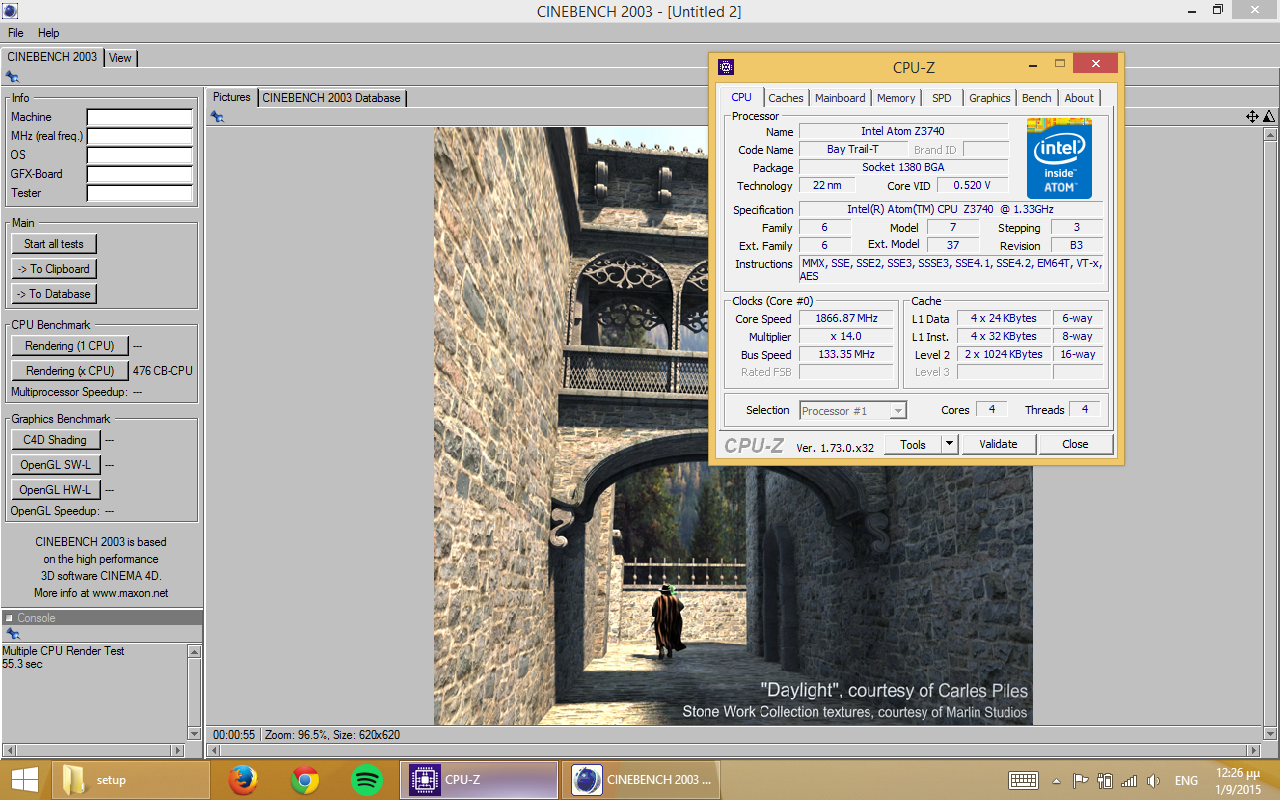The image size is (1280, 800).
Task: Open the Windows Start button
Action: pyautogui.click(x=25, y=780)
